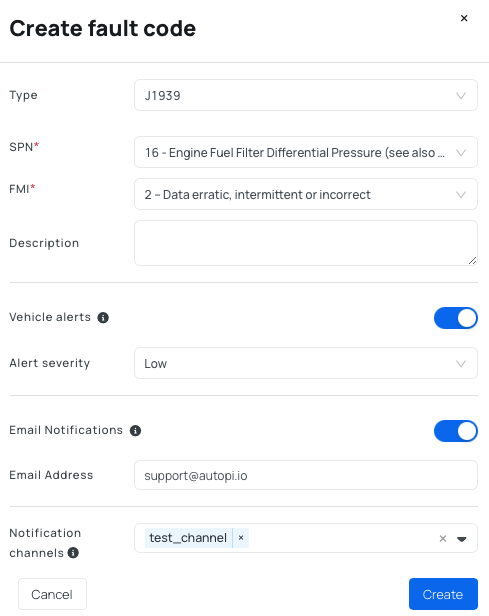The width and height of the screenshot is (489, 616).
Task: Click the Vehicle alerts info icon
Action: (x=103, y=317)
